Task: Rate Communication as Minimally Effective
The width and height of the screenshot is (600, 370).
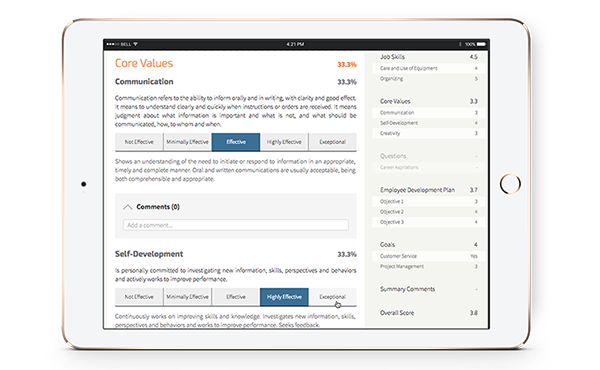Action: [188, 142]
